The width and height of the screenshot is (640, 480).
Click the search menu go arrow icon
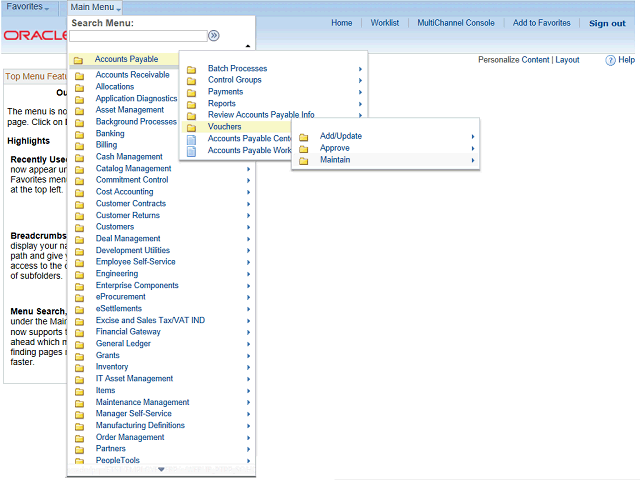214,36
